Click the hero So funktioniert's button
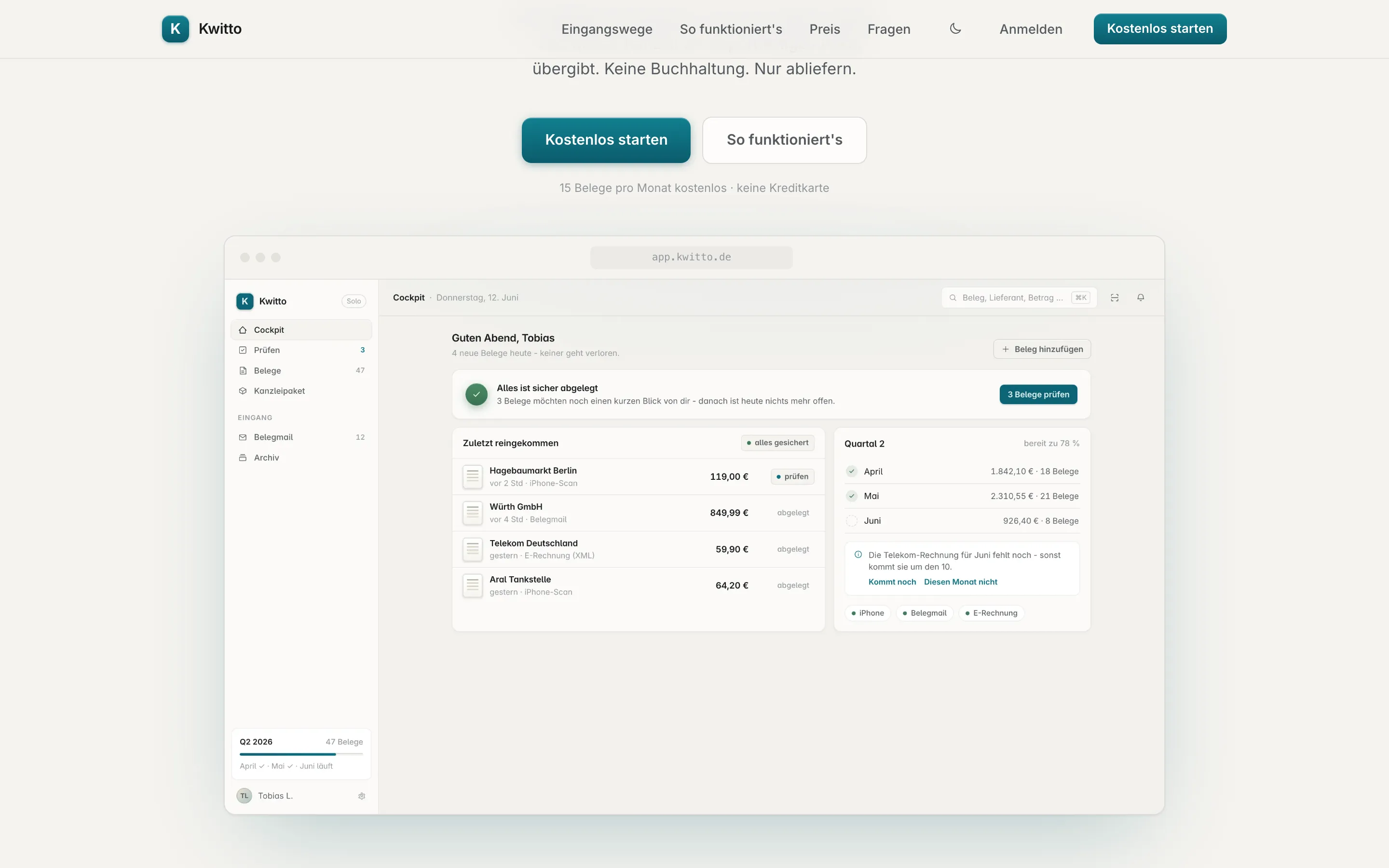This screenshot has width=1389, height=868. pos(785,140)
